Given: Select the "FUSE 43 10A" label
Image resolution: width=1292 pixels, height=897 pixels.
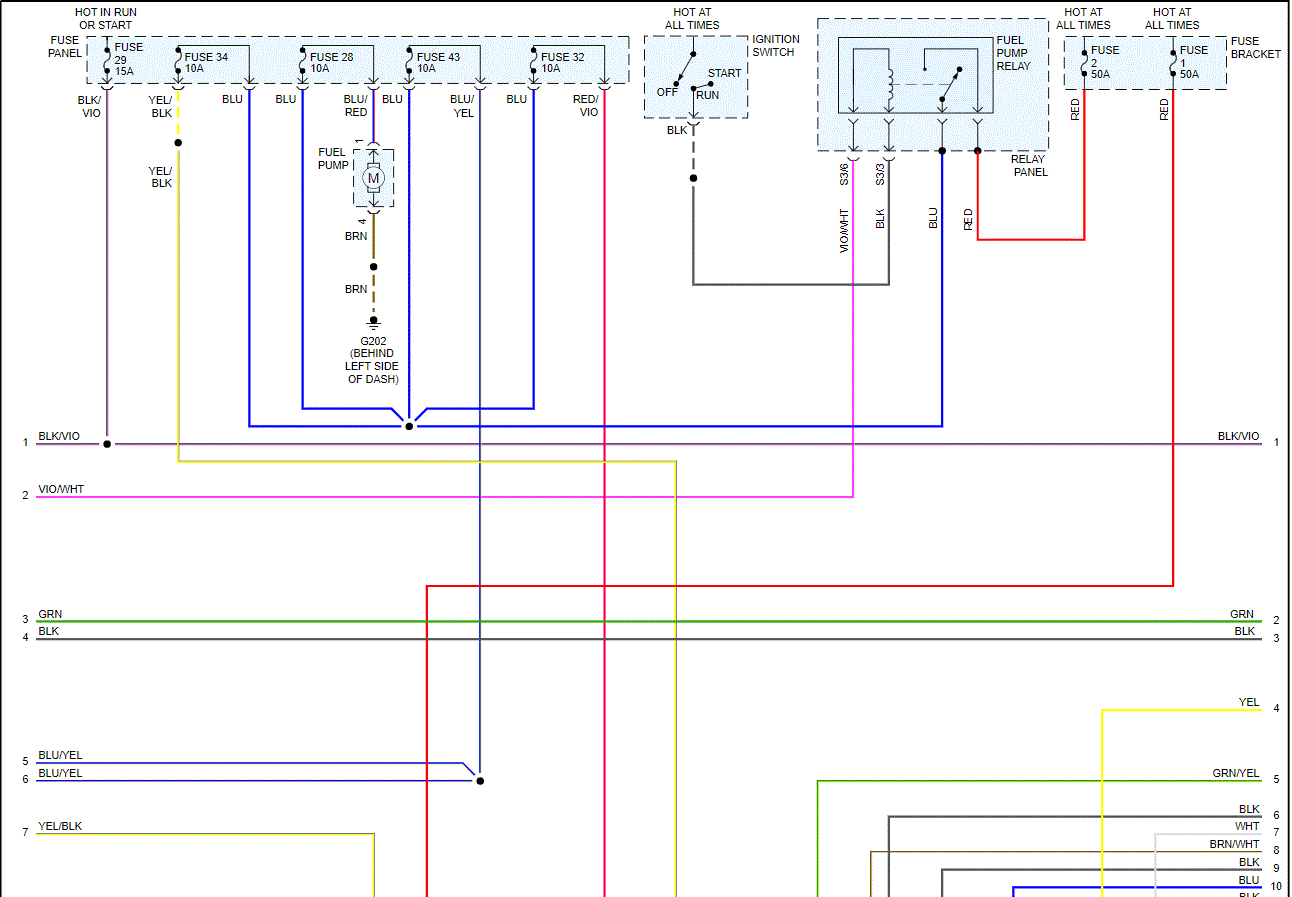Looking at the screenshot, I should 438,63.
